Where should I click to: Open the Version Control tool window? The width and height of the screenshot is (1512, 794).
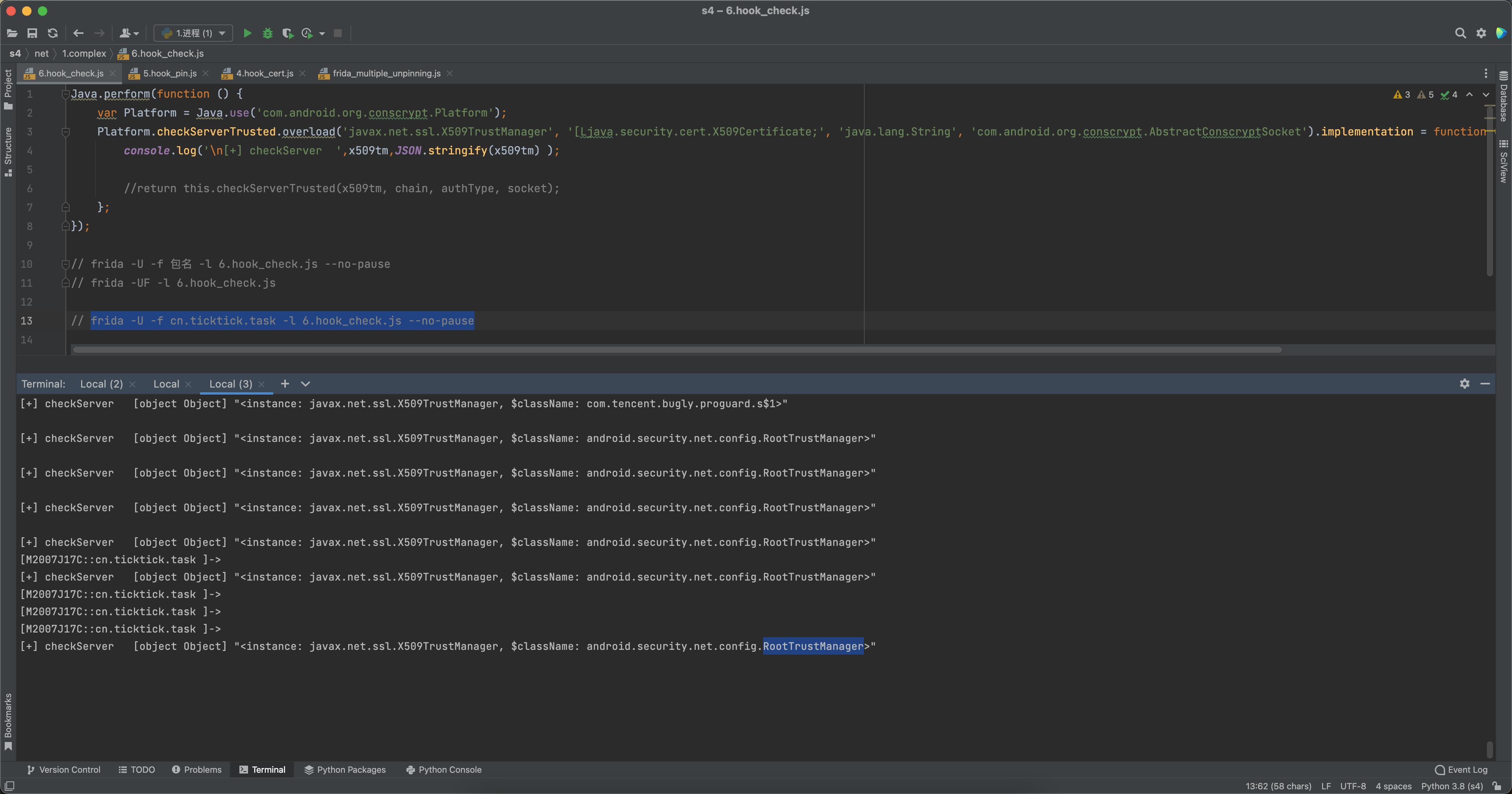63,770
